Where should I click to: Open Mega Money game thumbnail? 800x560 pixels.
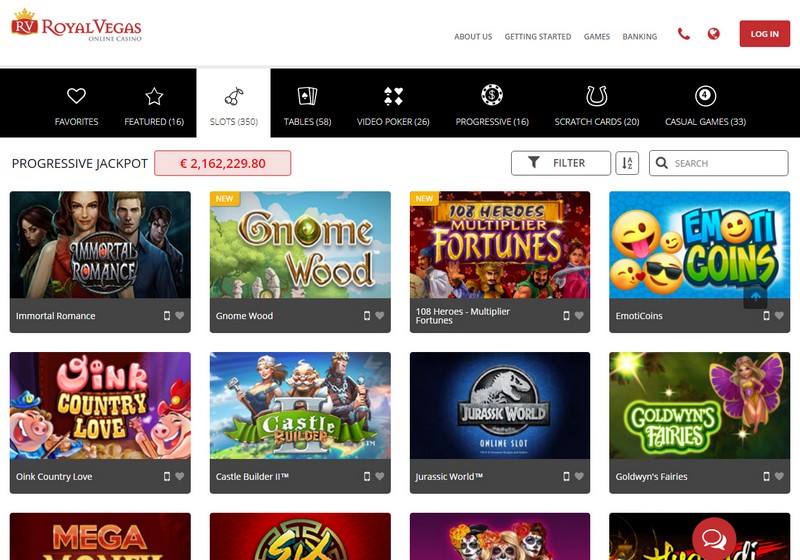tap(100, 537)
